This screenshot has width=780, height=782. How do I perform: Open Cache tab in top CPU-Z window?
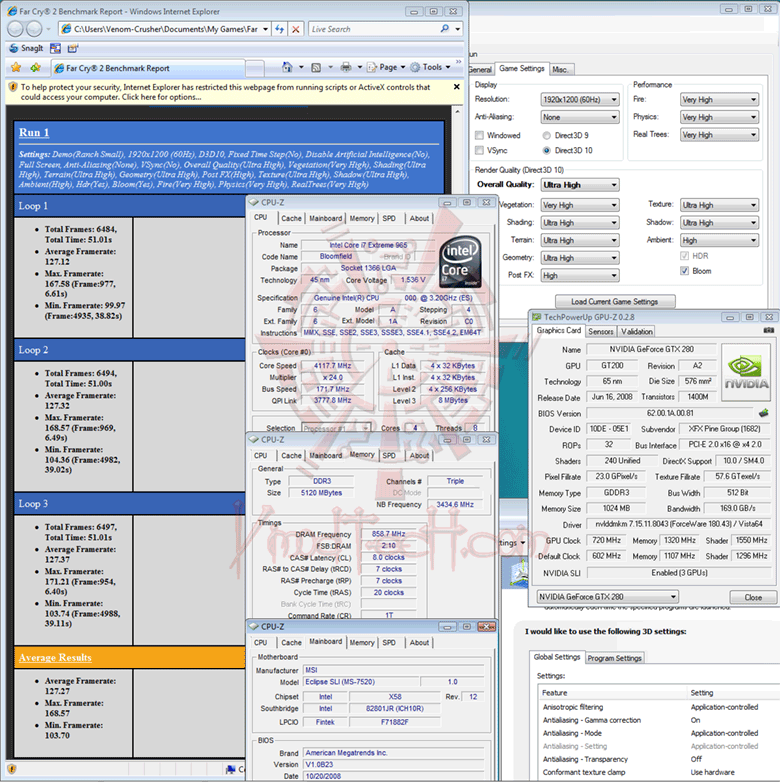coord(291,218)
